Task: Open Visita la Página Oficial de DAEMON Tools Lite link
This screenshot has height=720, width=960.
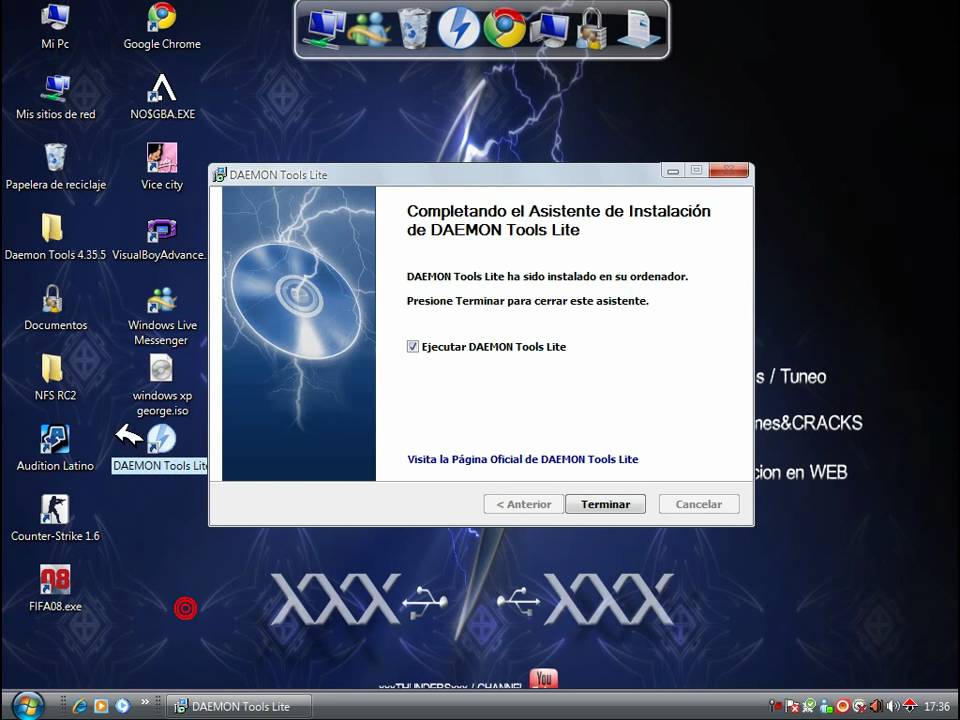Action: 523,459
